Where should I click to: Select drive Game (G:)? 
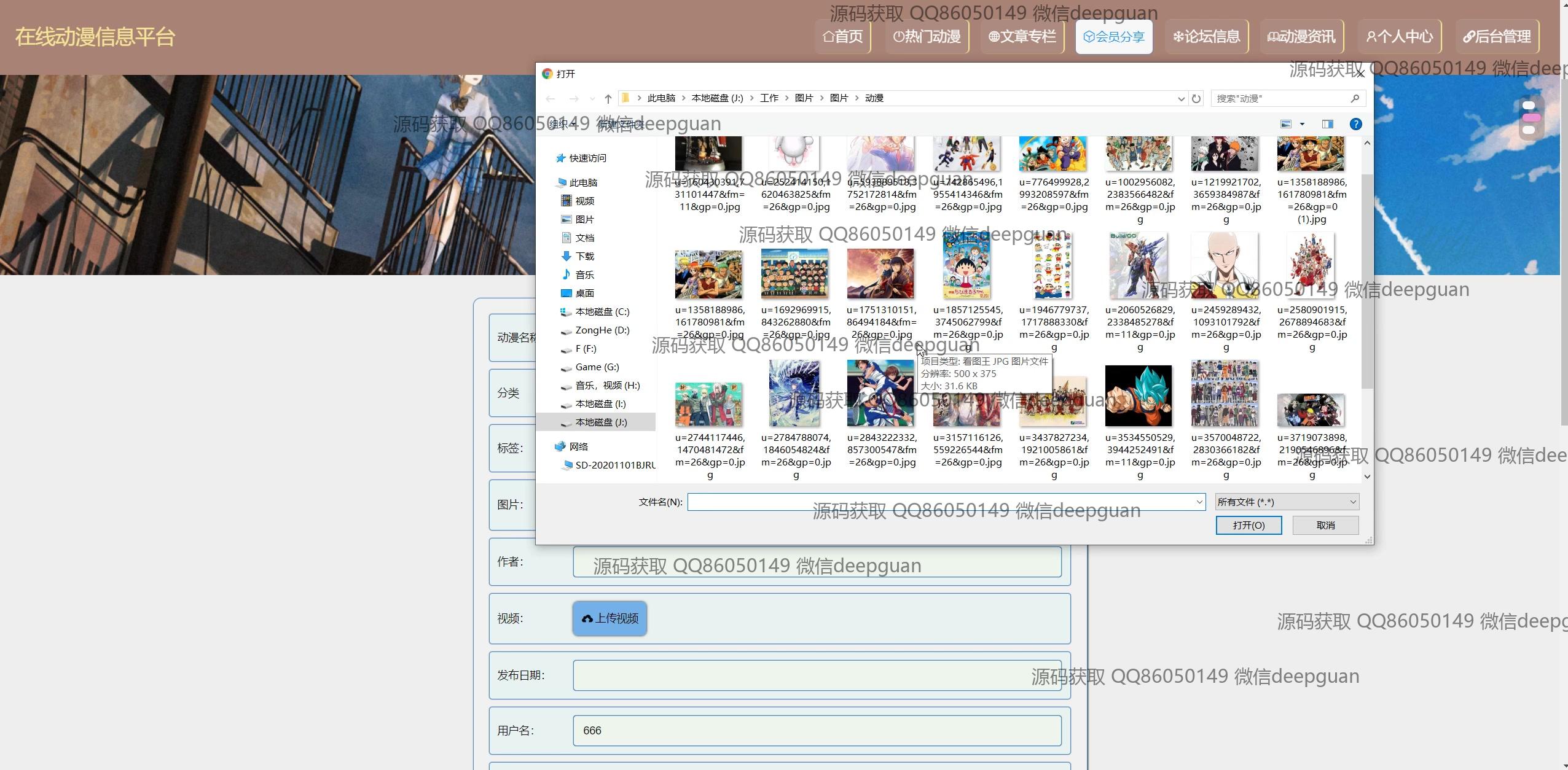pos(597,367)
